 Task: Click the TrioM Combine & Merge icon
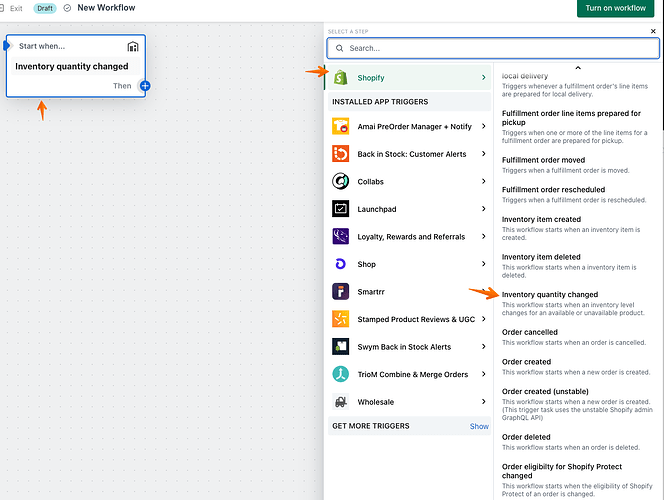click(x=340, y=374)
